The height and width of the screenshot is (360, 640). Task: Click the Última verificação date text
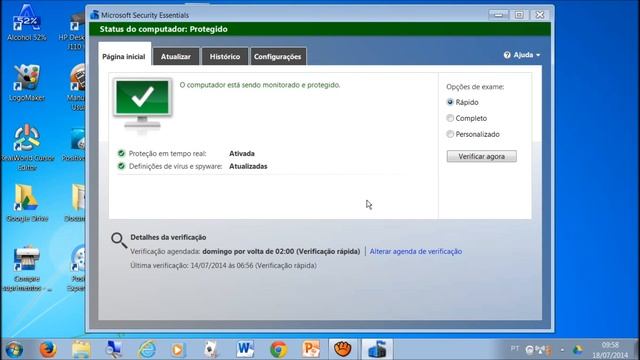[x=224, y=265]
